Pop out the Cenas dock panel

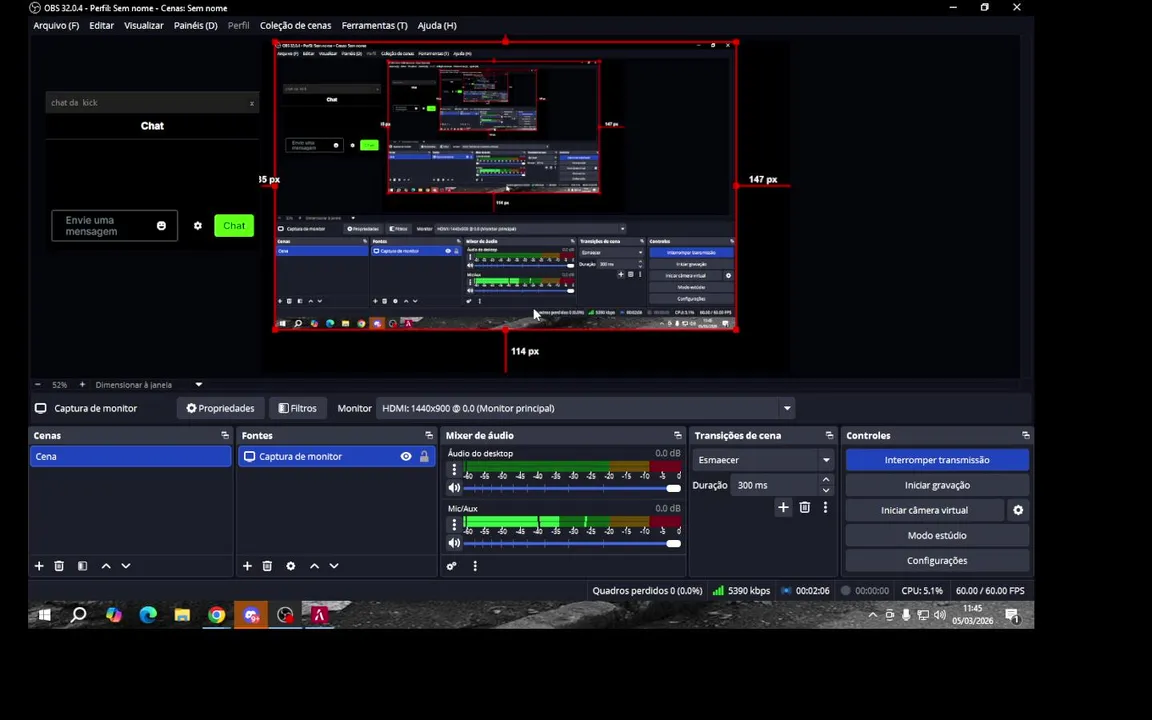(225, 436)
